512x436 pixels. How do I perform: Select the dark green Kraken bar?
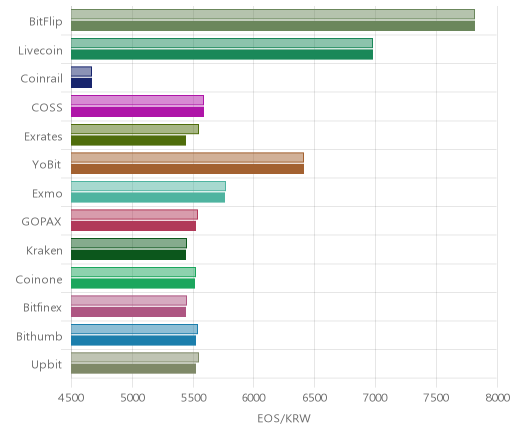128,255
